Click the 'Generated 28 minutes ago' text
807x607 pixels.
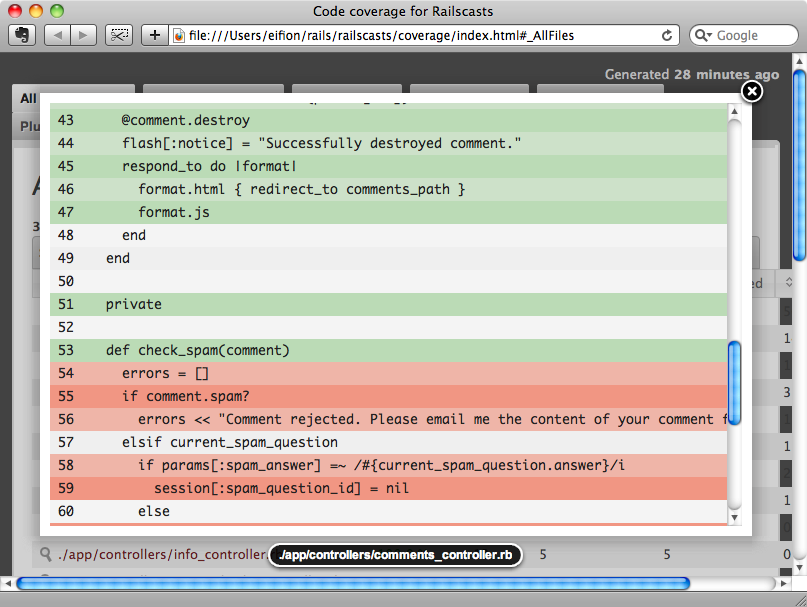point(692,75)
